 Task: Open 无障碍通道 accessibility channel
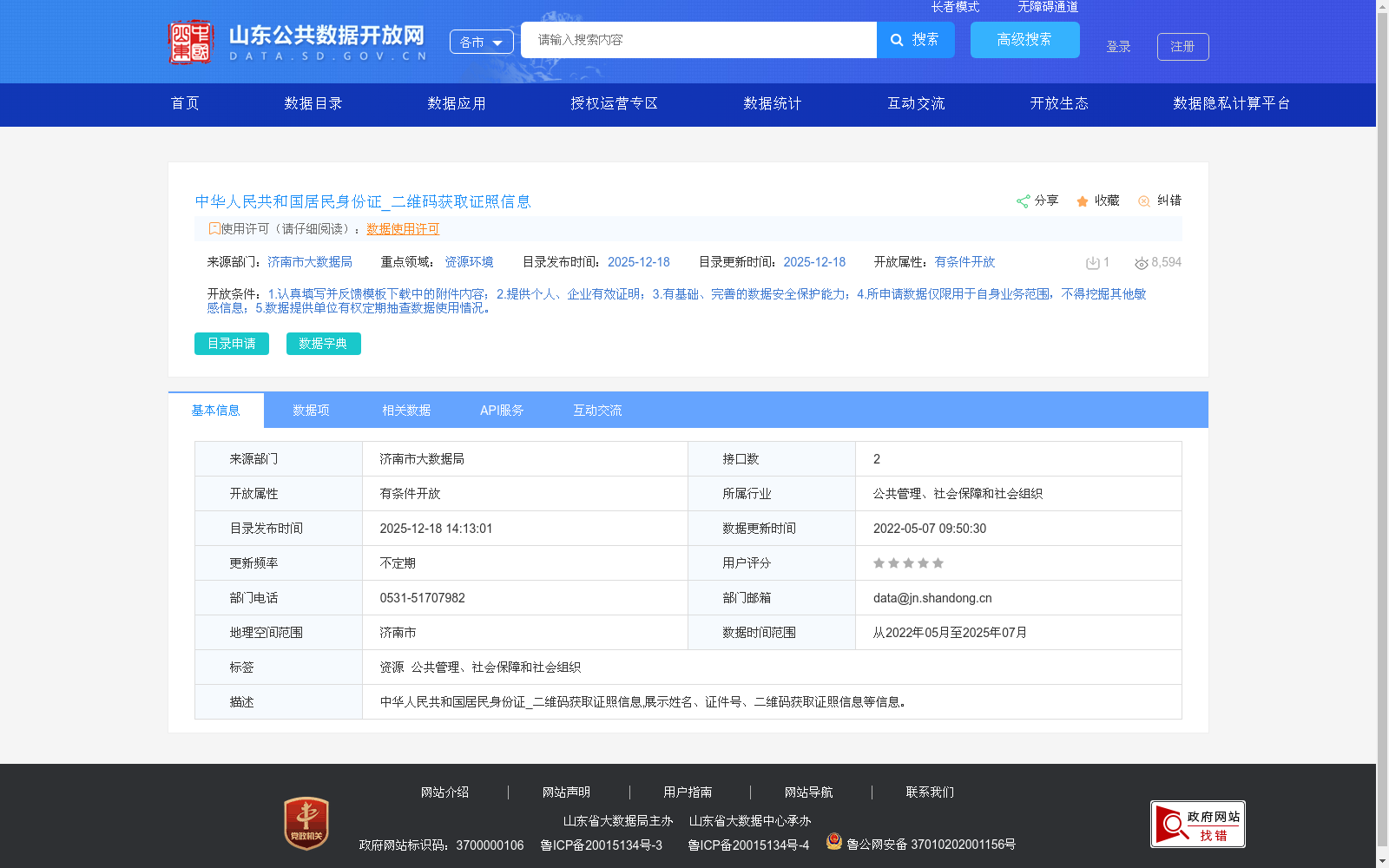tap(1048, 7)
